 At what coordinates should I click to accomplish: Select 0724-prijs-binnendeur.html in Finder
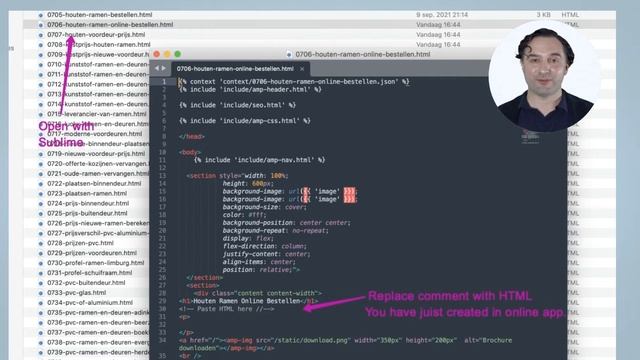(x=88, y=203)
